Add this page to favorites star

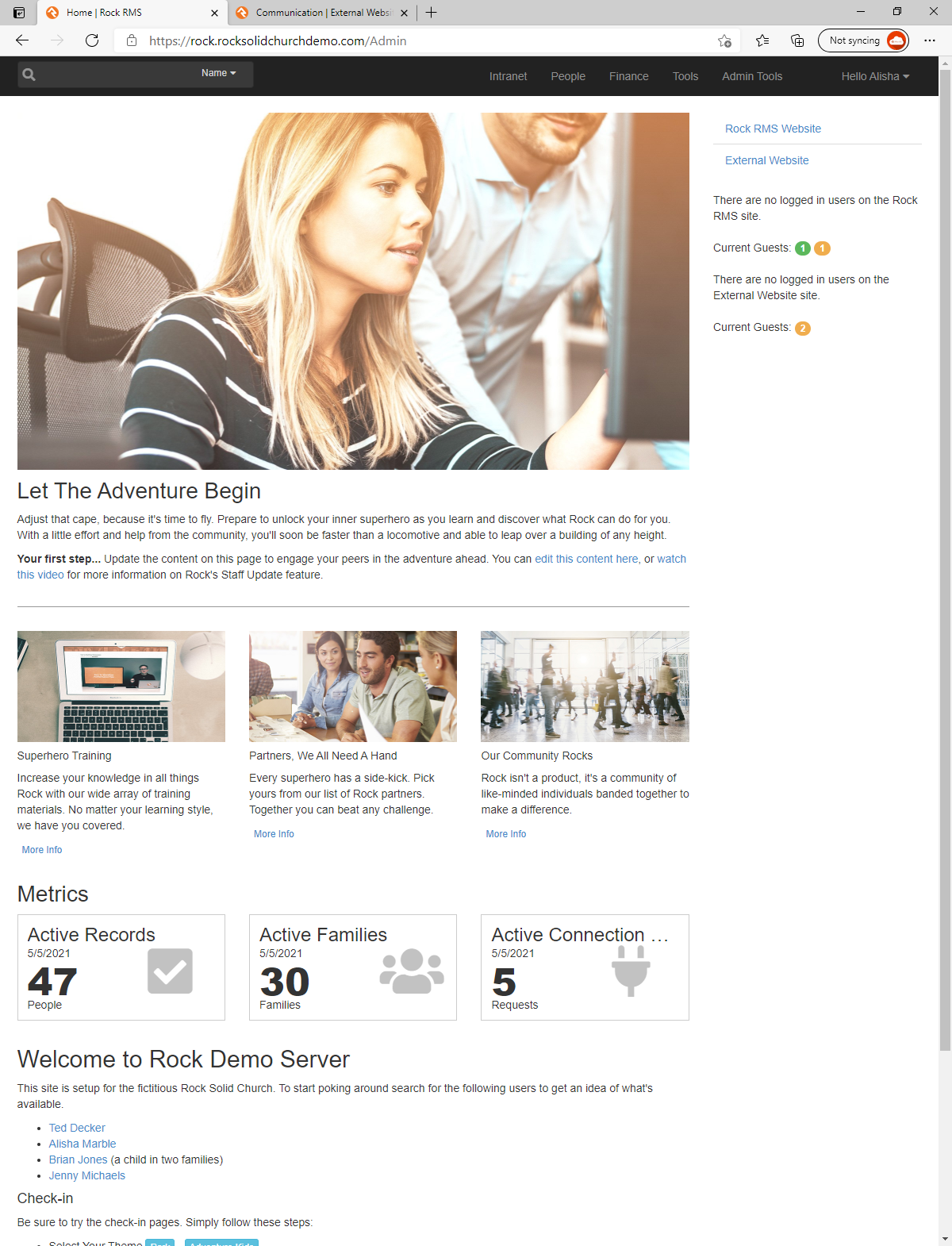(724, 40)
